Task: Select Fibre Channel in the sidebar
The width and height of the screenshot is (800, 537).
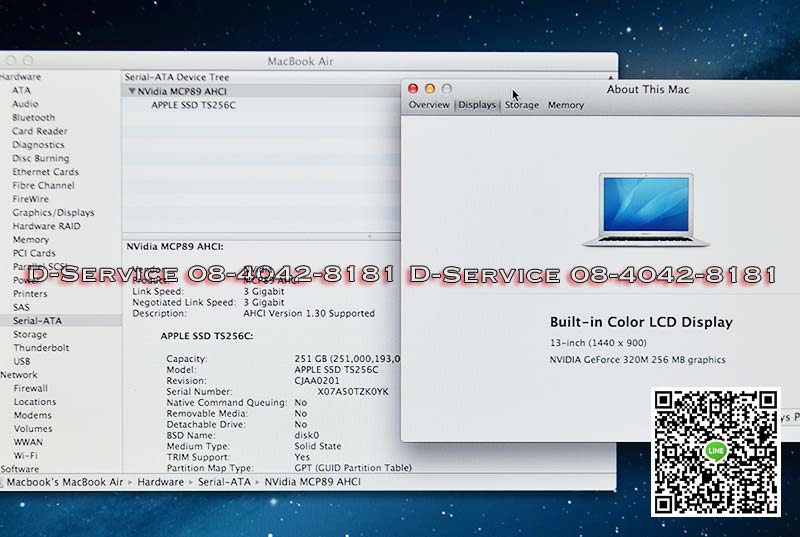Action: click(43, 185)
